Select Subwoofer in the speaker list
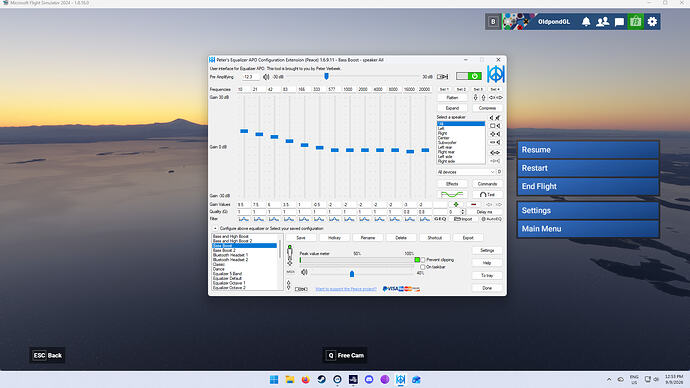The width and height of the screenshot is (690, 388). (x=460, y=143)
